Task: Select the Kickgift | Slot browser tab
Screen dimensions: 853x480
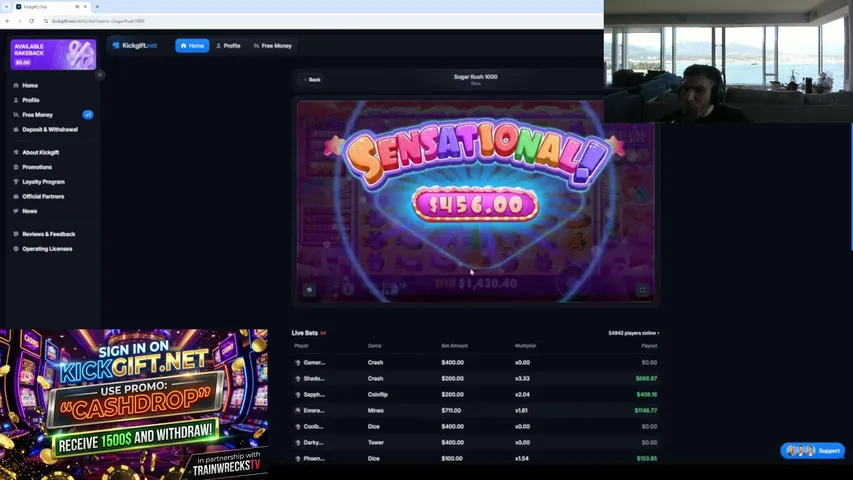Action: pos(52,7)
